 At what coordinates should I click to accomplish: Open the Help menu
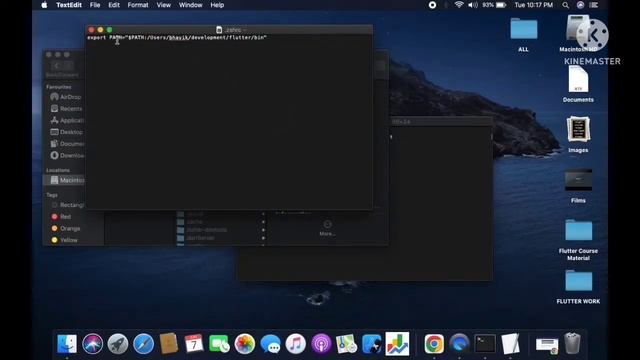217,5
